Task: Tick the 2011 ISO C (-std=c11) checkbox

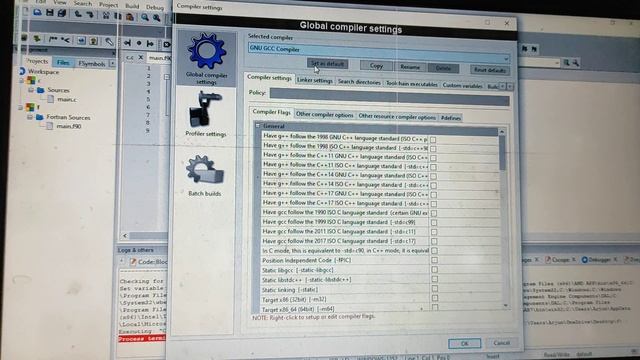Action: coord(434,232)
